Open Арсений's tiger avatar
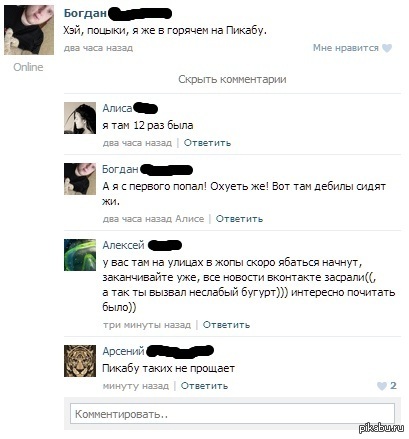 click(x=80, y=361)
